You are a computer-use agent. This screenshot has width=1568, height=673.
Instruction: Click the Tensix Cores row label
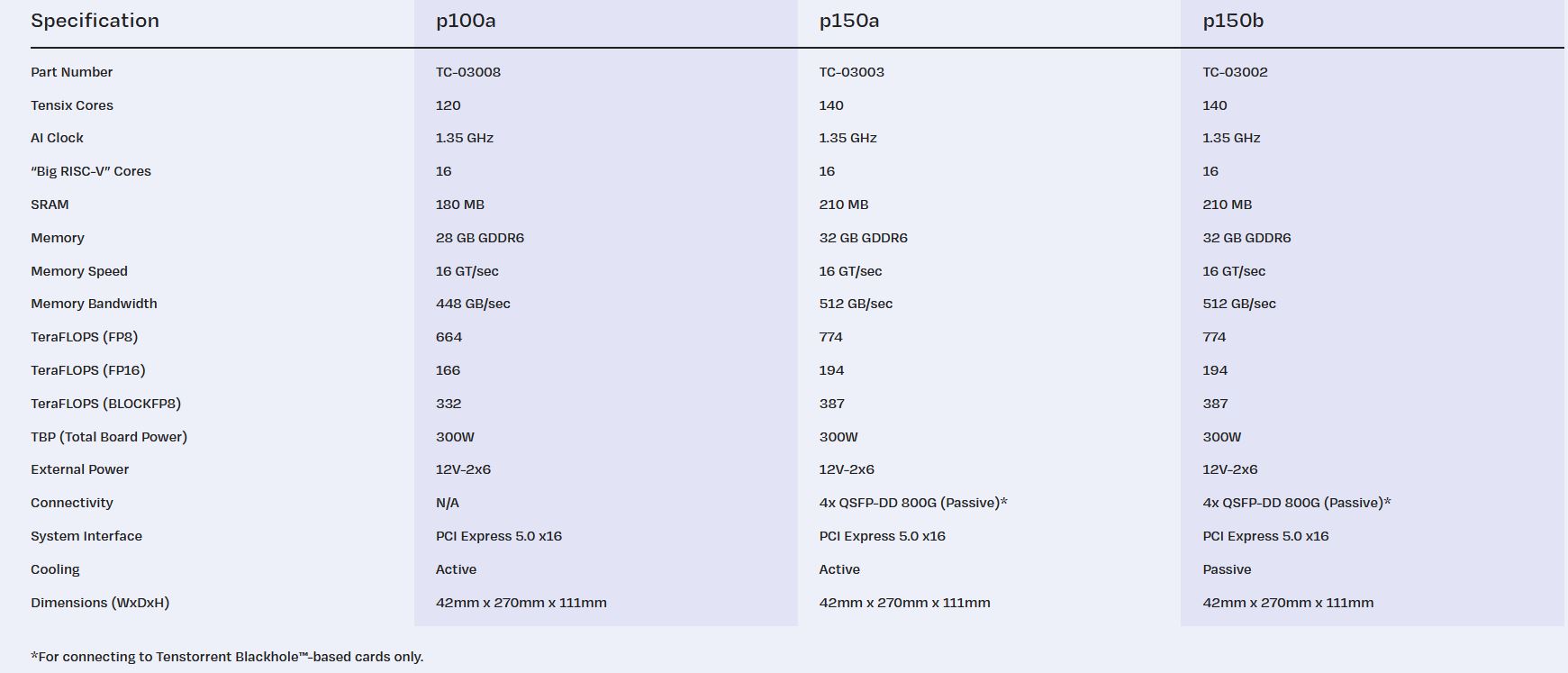tap(72, 105)
